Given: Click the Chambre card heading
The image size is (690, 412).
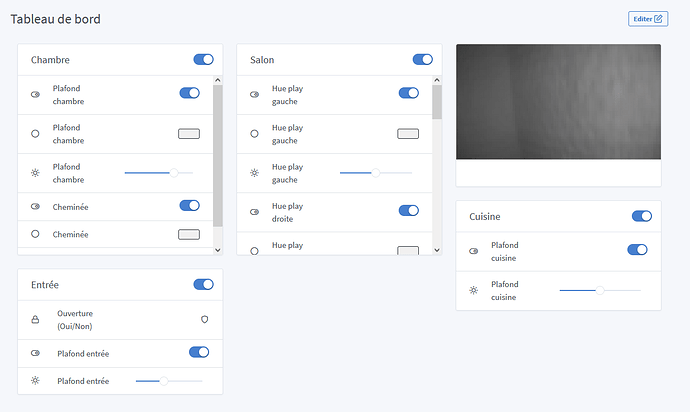Looking at the screenshot, I should tap(50, 60).
